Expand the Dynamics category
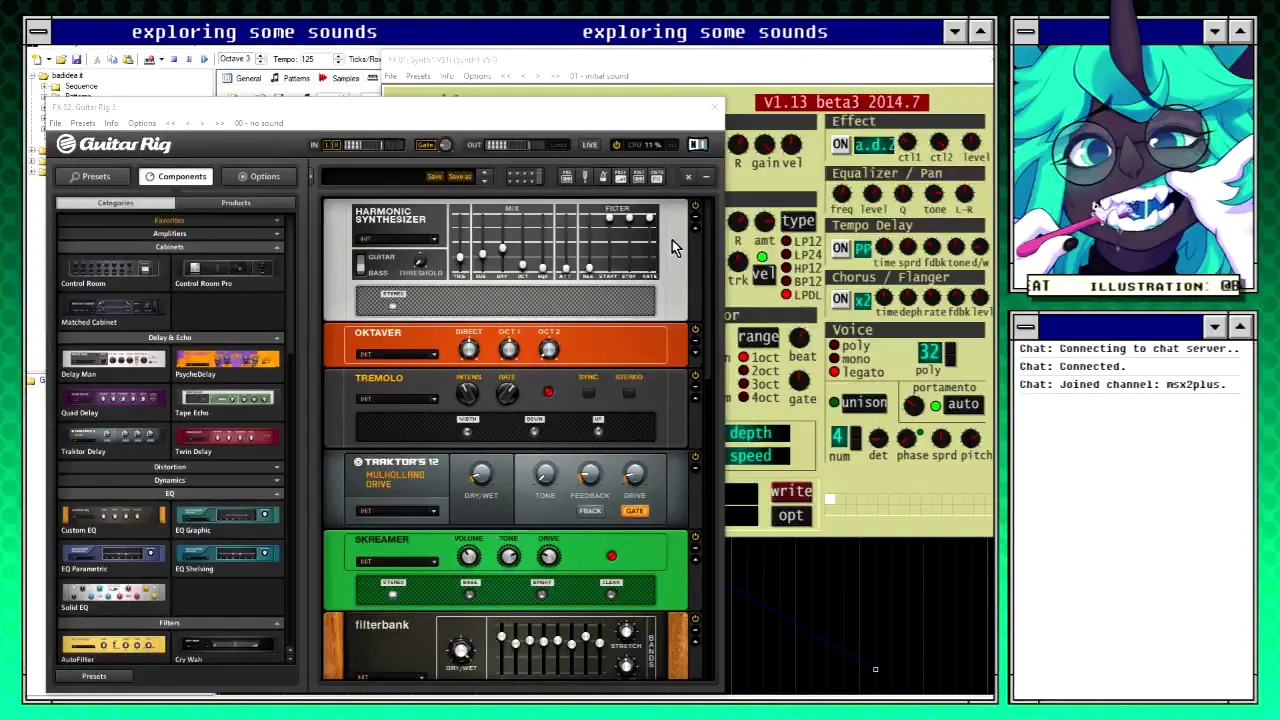 click(x=169, y=480)
